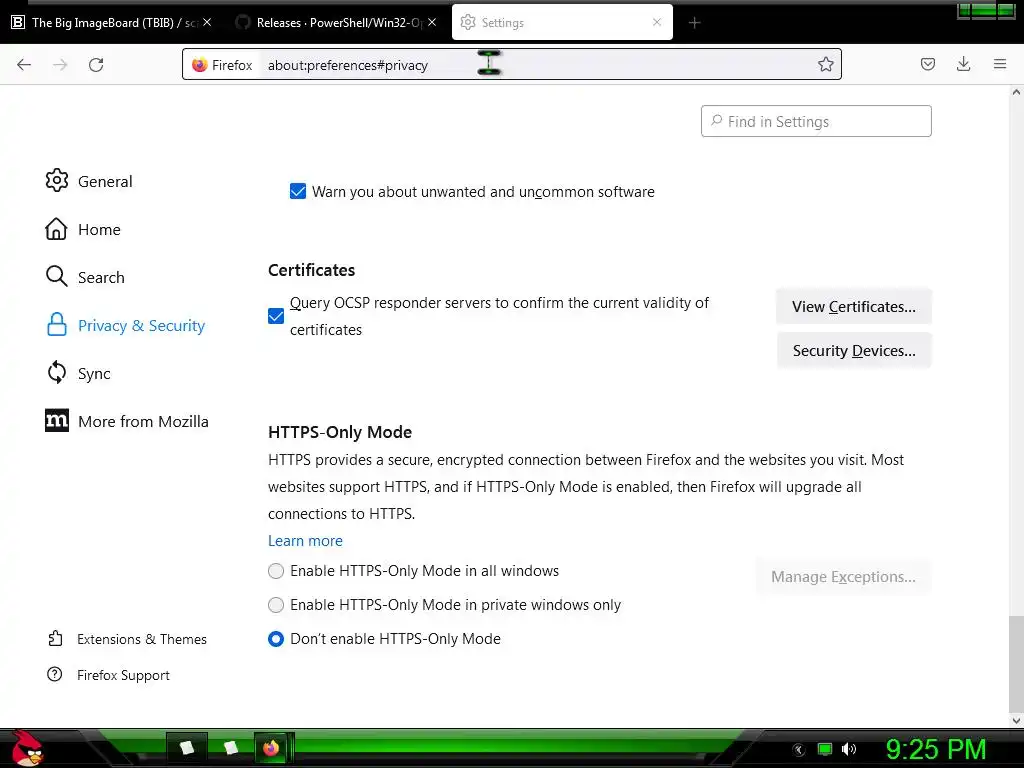Image resolution: width=1024 pixels, height=768 pixels.
Task: Click Security Devices button
Action: pos(854,351)
